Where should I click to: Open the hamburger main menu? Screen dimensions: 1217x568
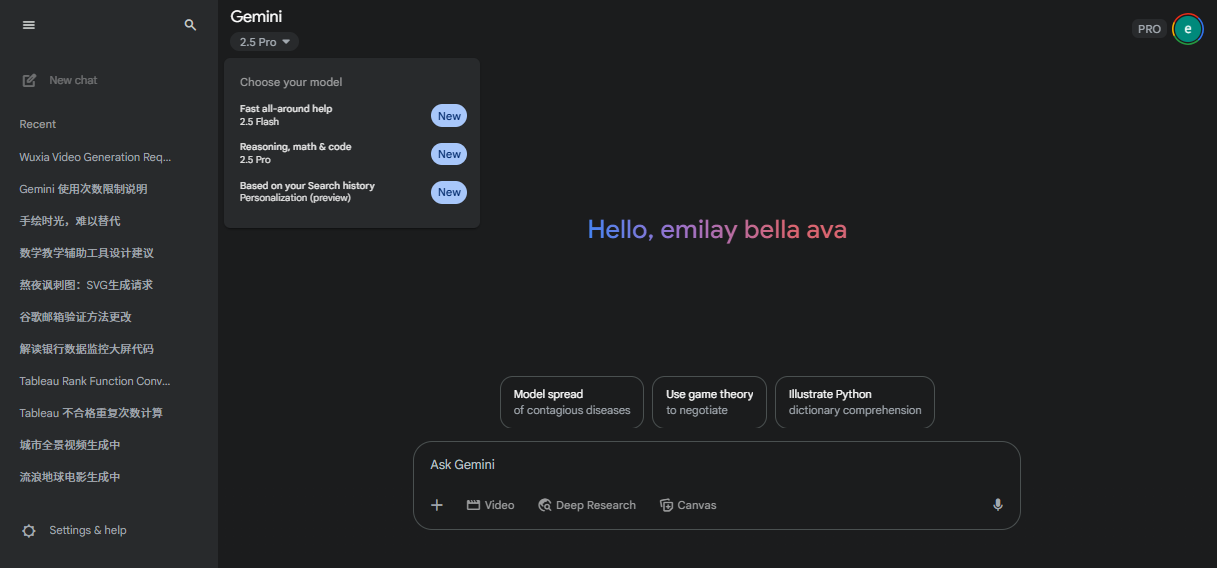click(x=29, y=25)
